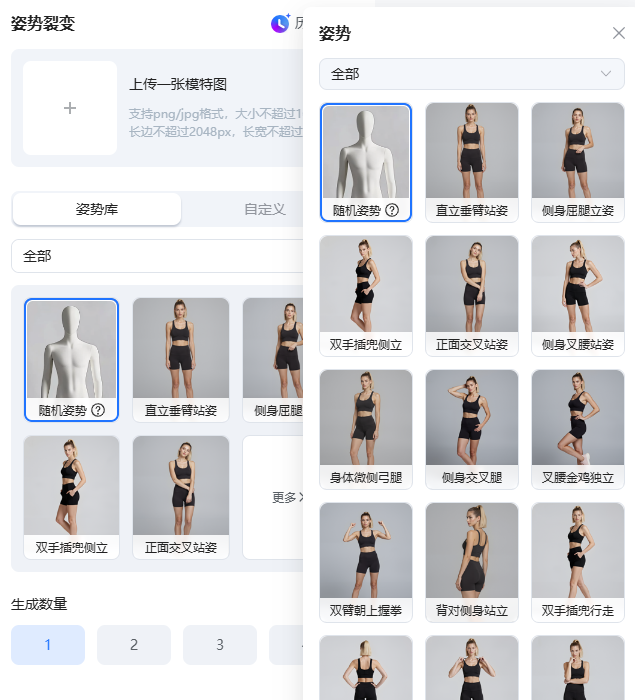
Task: Expand the 全部 dropdown in 姿势 panel
Action: click(472, 74)
